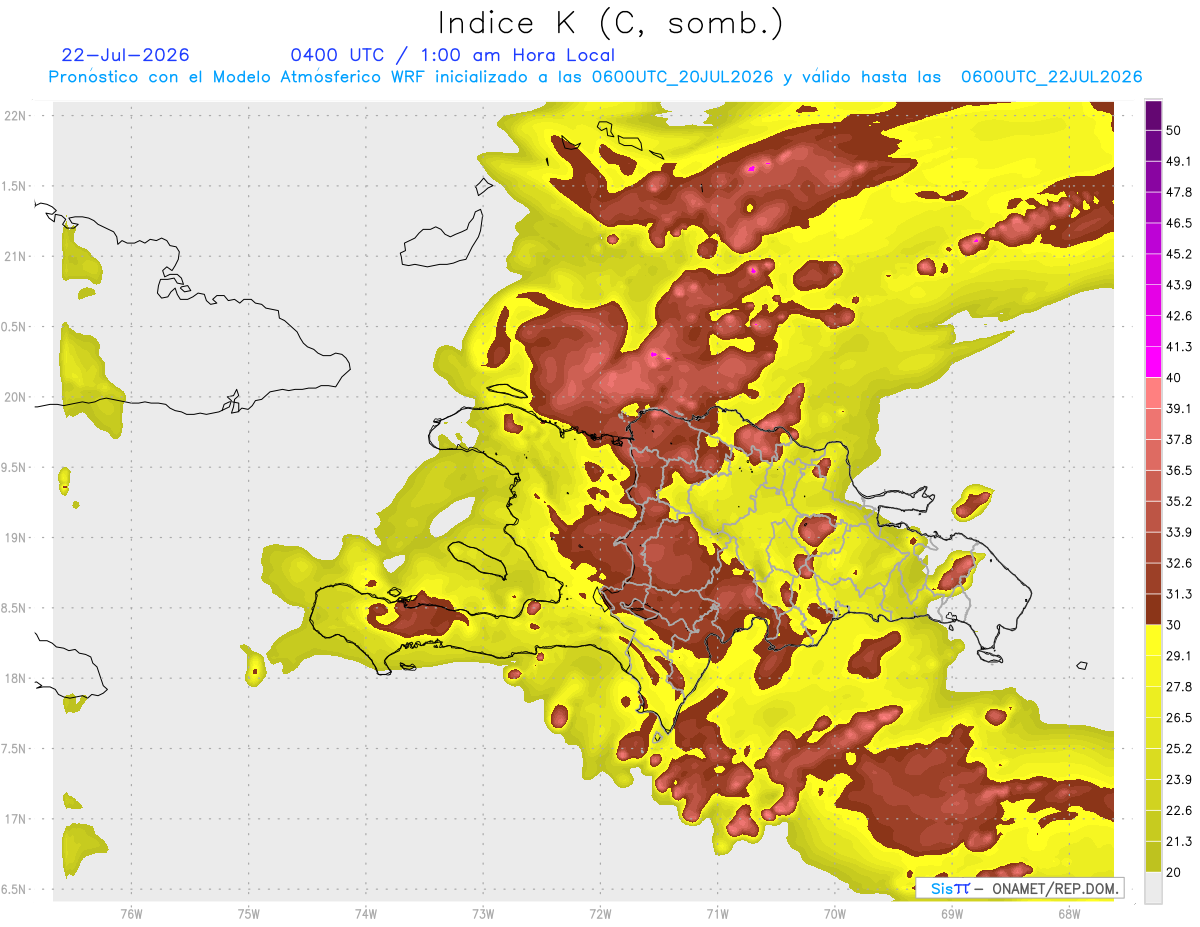Click the legend value "37.8"
Screen dimensions: 1200x927
pyautogui.click(x=1180, y=439)
